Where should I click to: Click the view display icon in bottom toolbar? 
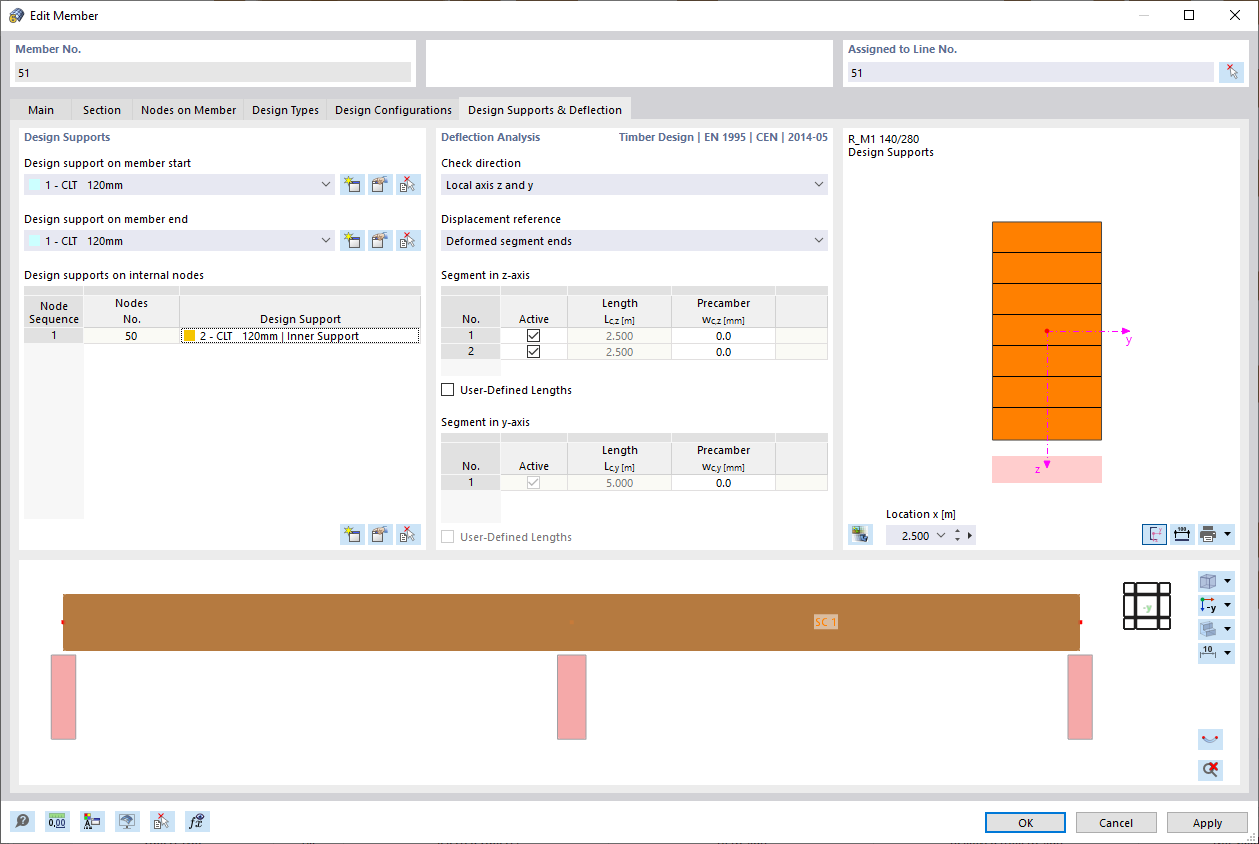(x=127, y=822)
